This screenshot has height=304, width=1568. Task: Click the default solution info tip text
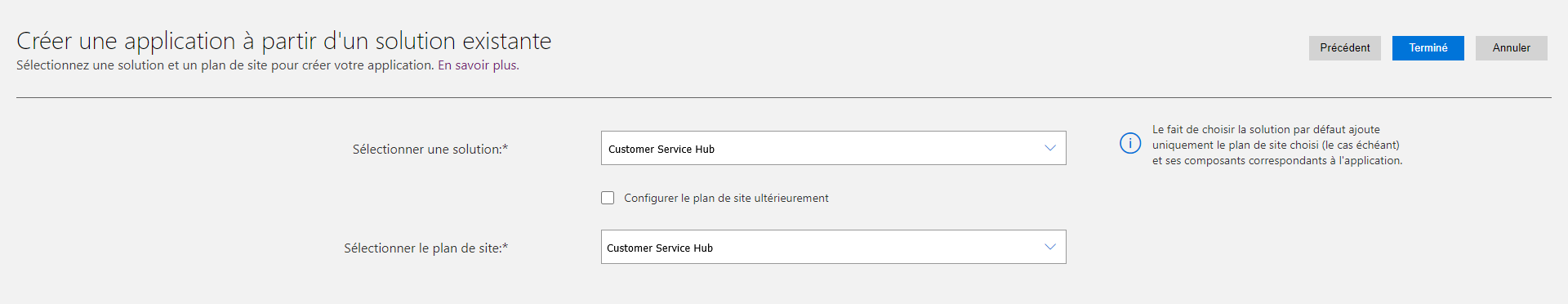[1277, 145]
